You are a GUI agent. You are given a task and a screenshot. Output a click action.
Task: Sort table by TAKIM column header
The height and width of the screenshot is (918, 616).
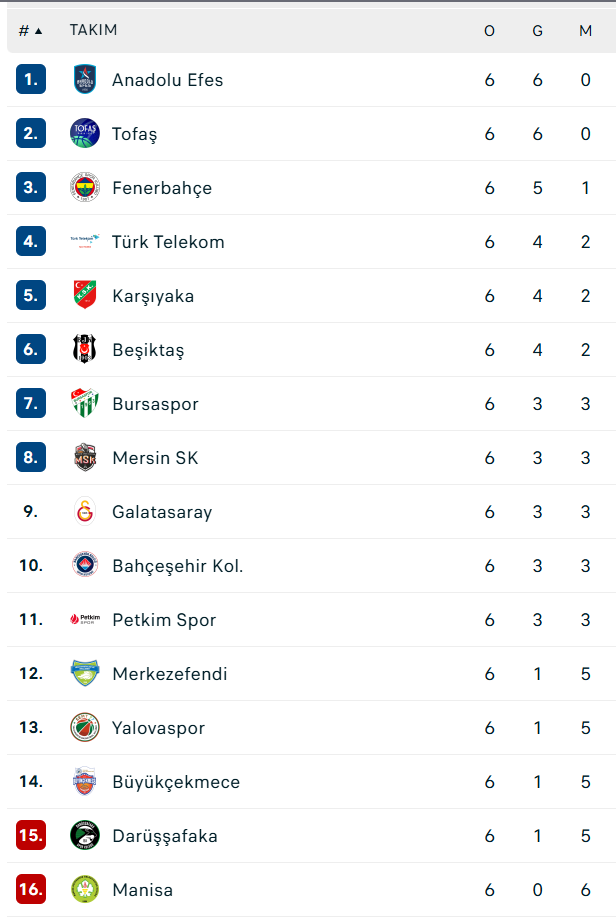(x=93, y=30)
